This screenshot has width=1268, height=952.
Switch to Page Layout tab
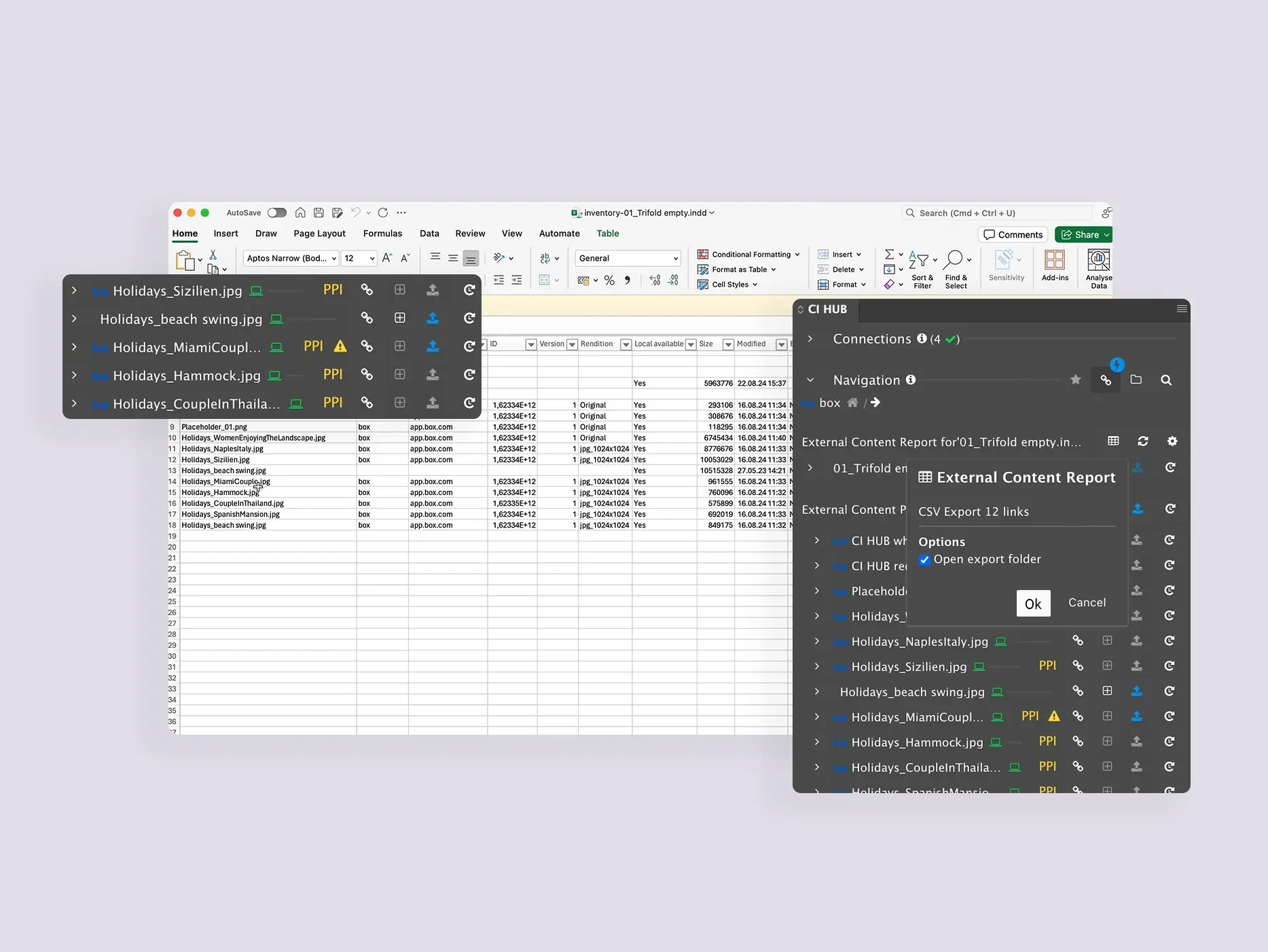pyautogui.click(x=319, y=233)
